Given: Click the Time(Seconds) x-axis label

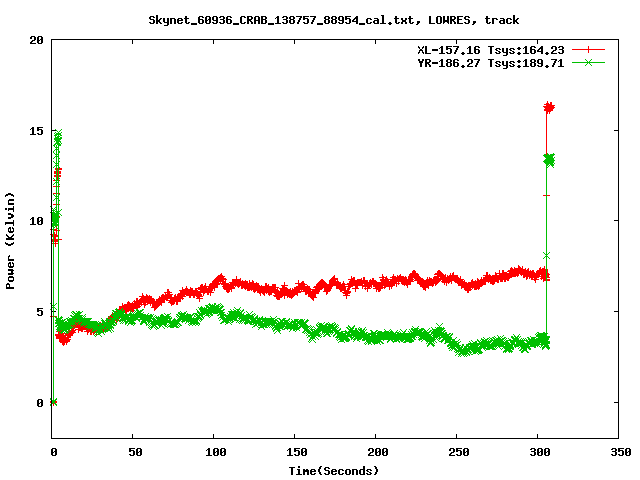Looking at the screenshot, I should [333, 471].
